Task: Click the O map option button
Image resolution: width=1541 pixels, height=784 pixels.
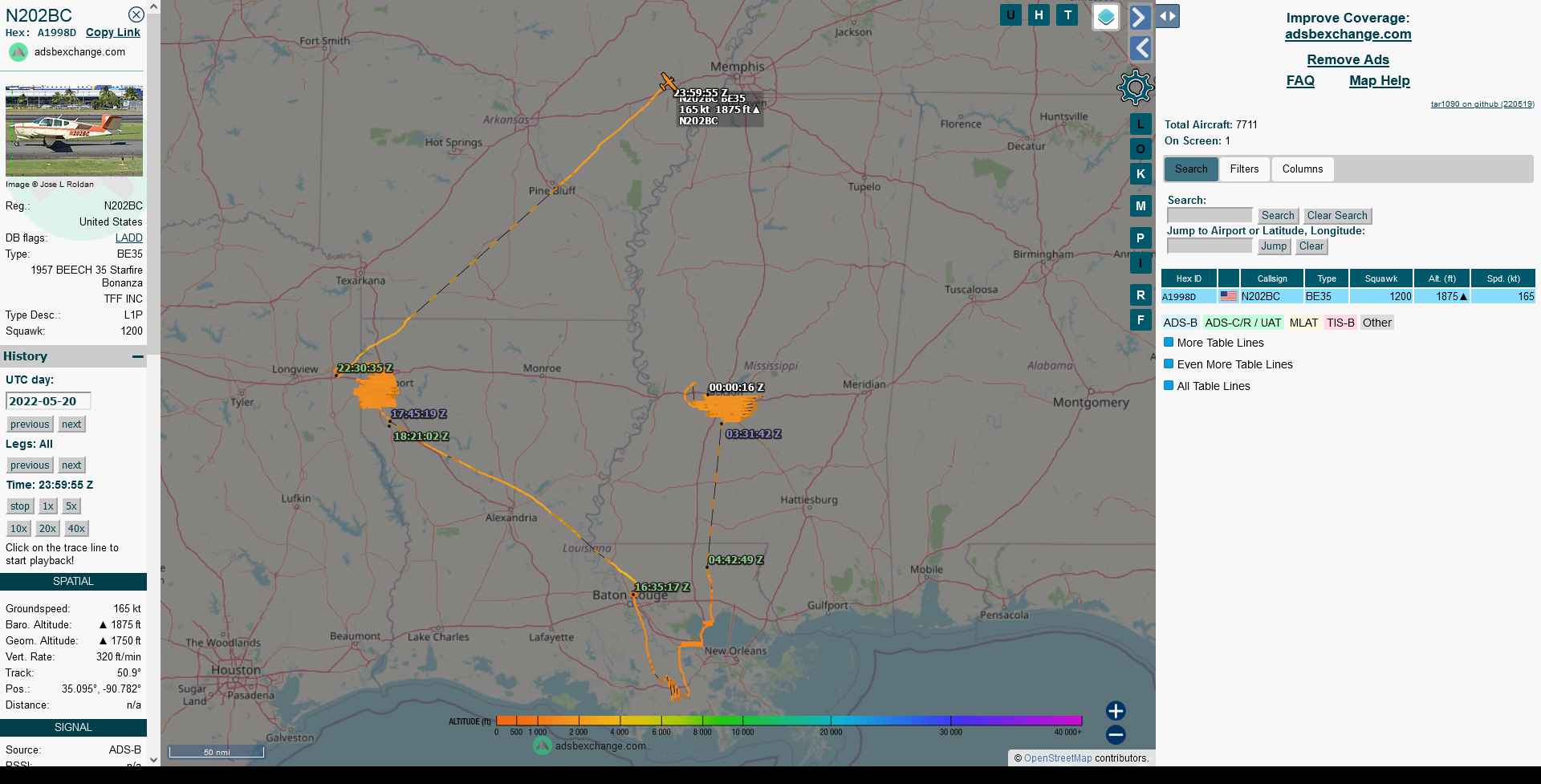Action: coord(1141,148)
